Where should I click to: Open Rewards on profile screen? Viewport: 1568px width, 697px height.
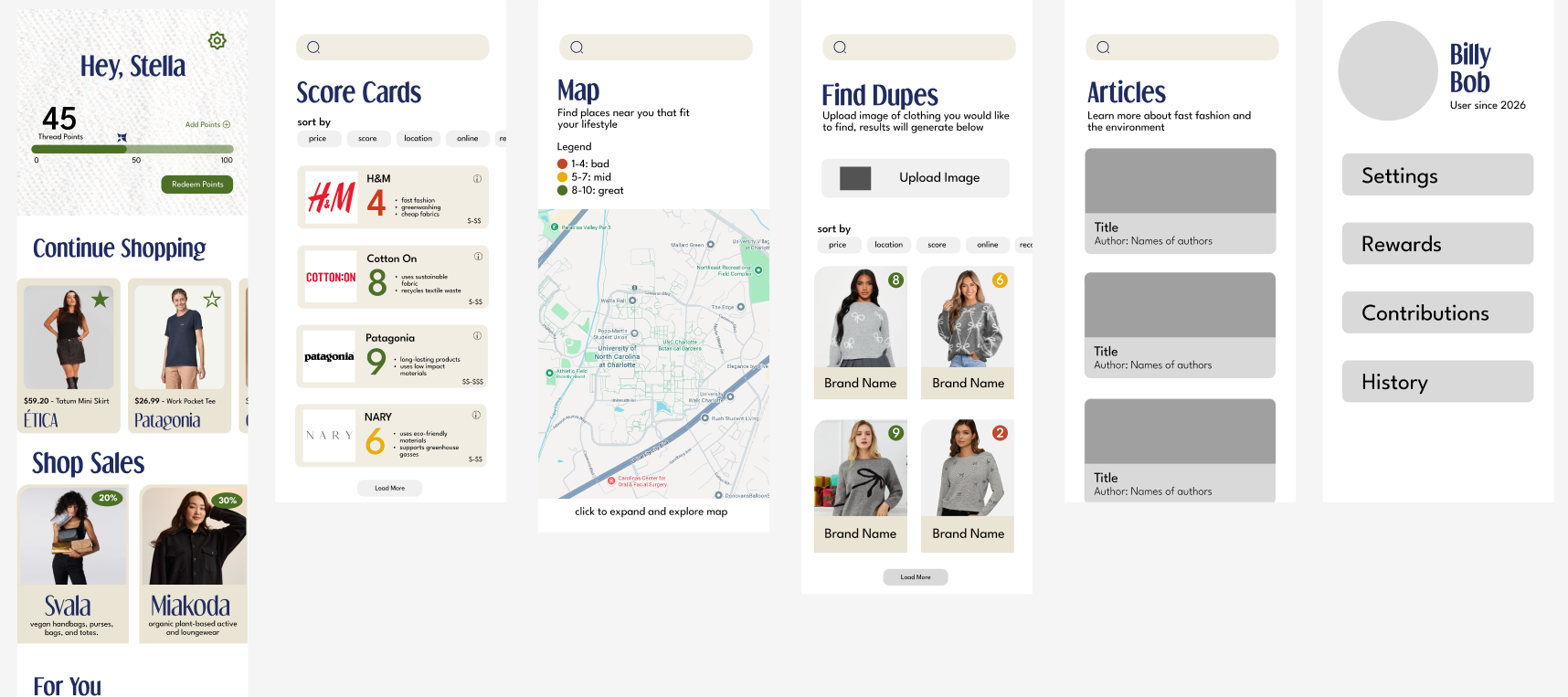coord(1437,244)
